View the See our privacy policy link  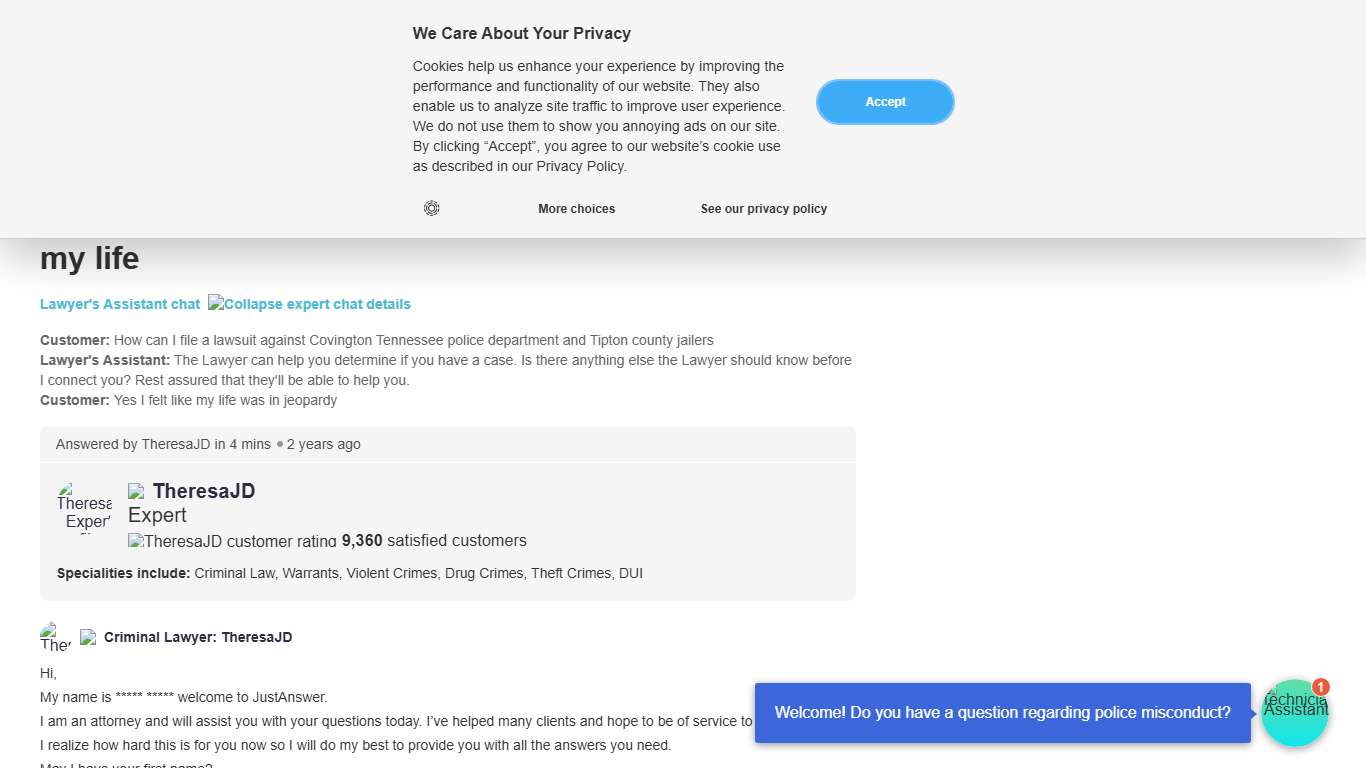point(763,209)
